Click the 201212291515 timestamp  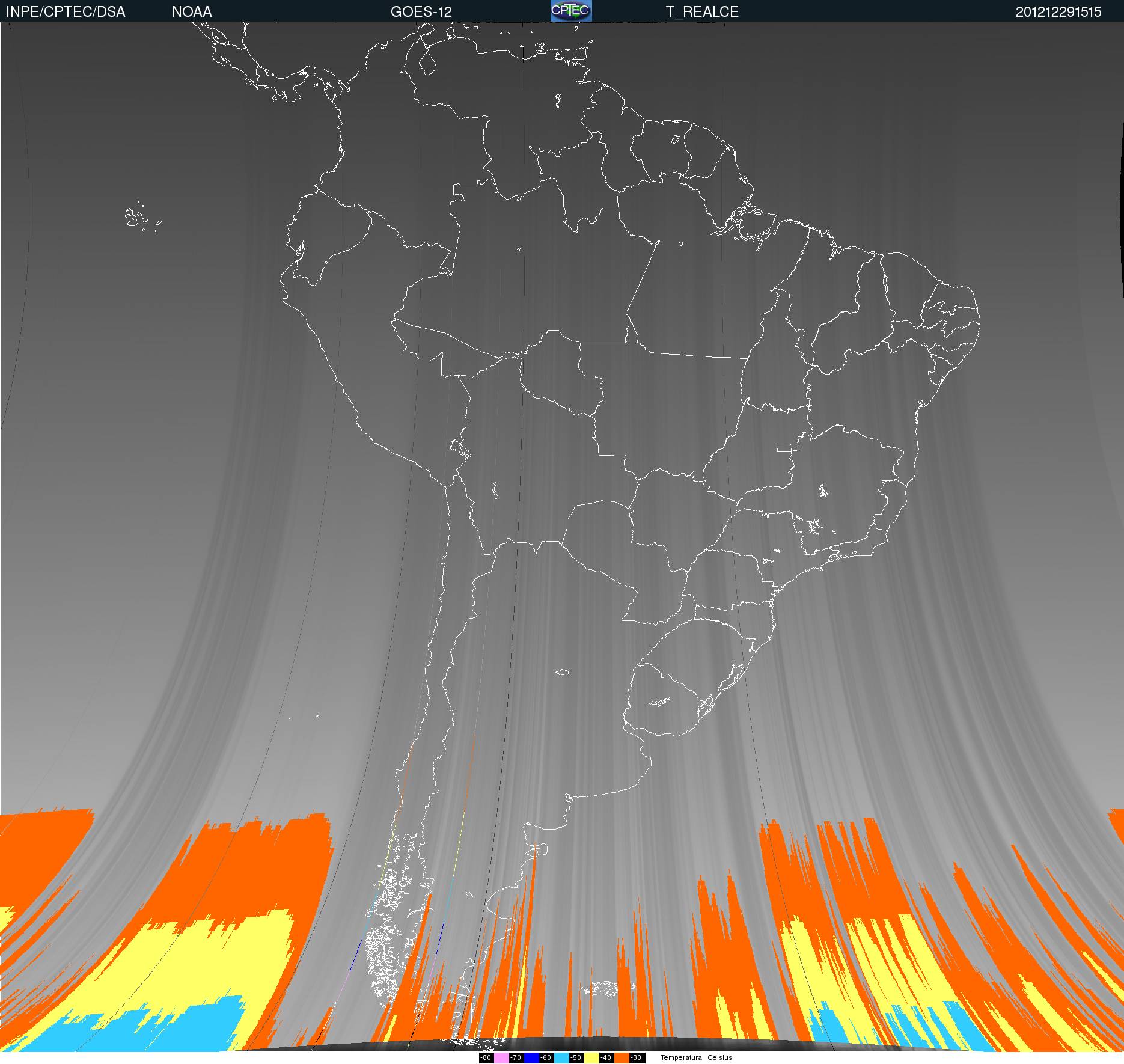click(x=1058, y=12)
